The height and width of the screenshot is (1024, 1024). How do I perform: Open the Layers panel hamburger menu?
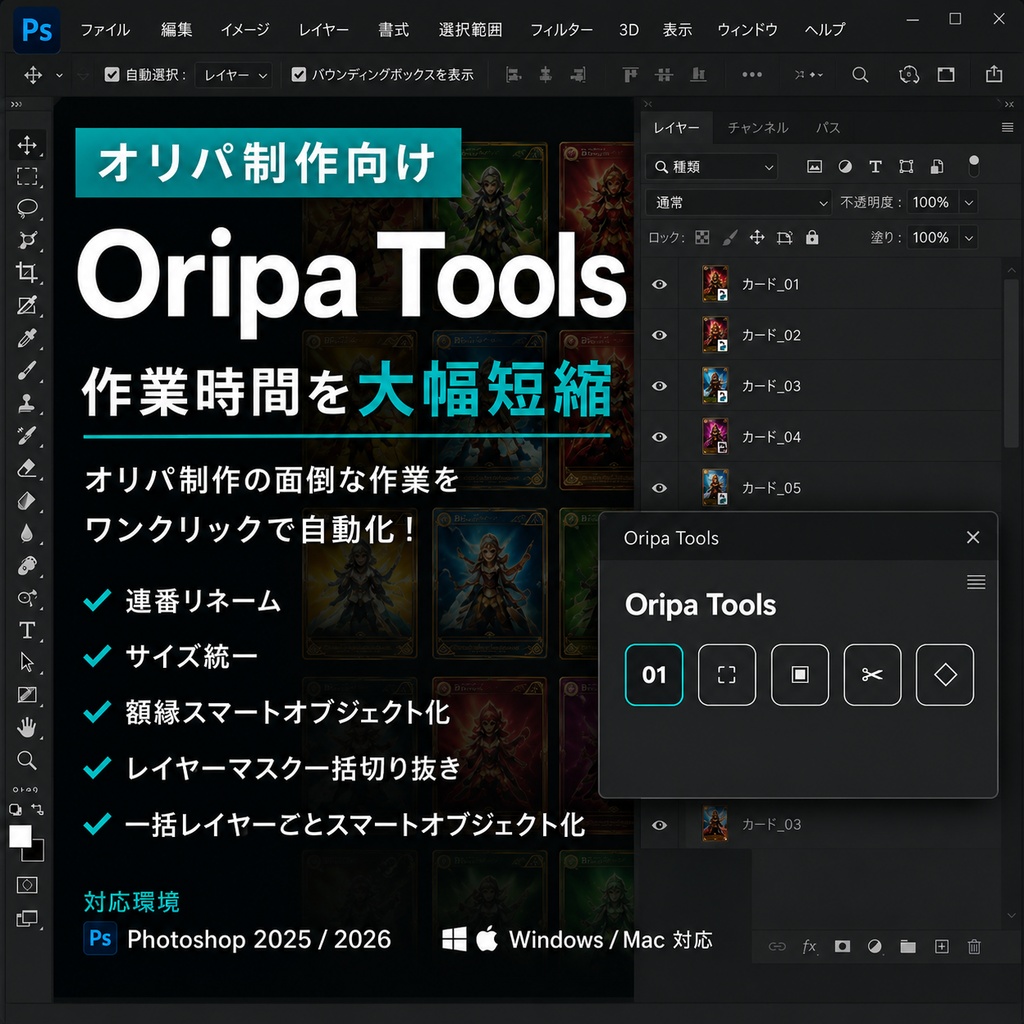click(x=1007, y=127)
